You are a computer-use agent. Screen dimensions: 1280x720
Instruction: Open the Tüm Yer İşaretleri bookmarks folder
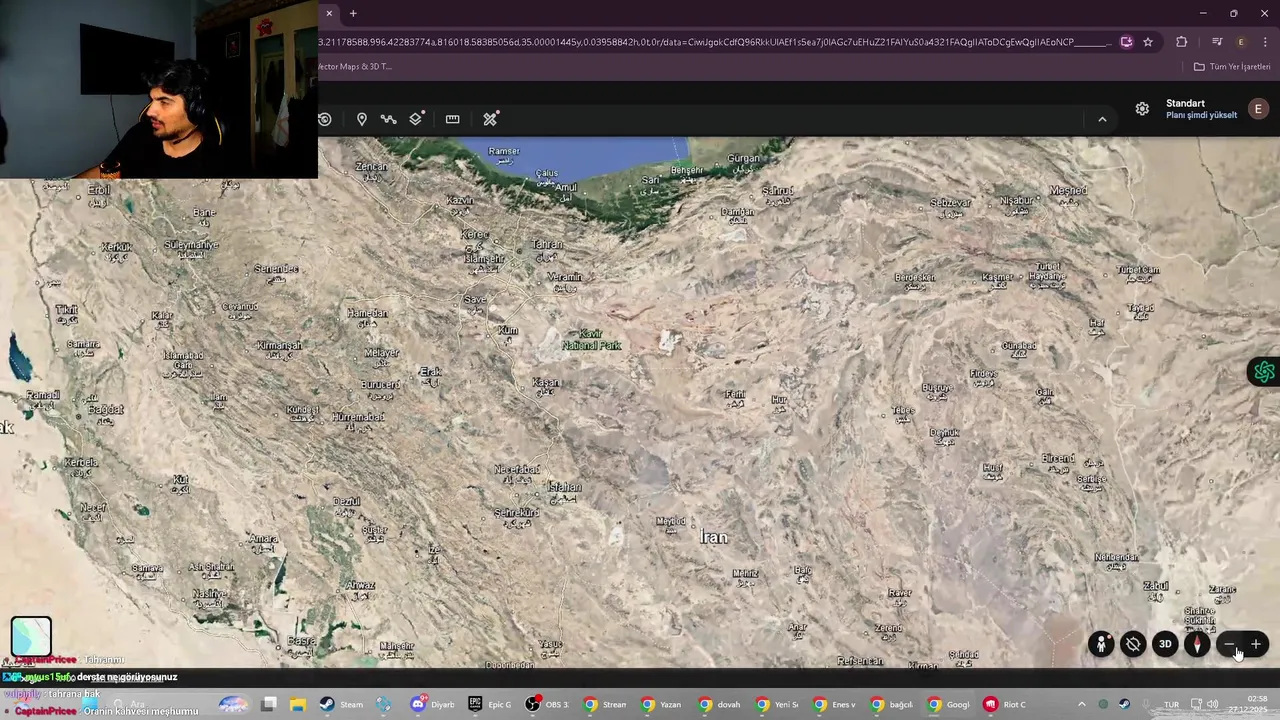(x=1232, y=67)
